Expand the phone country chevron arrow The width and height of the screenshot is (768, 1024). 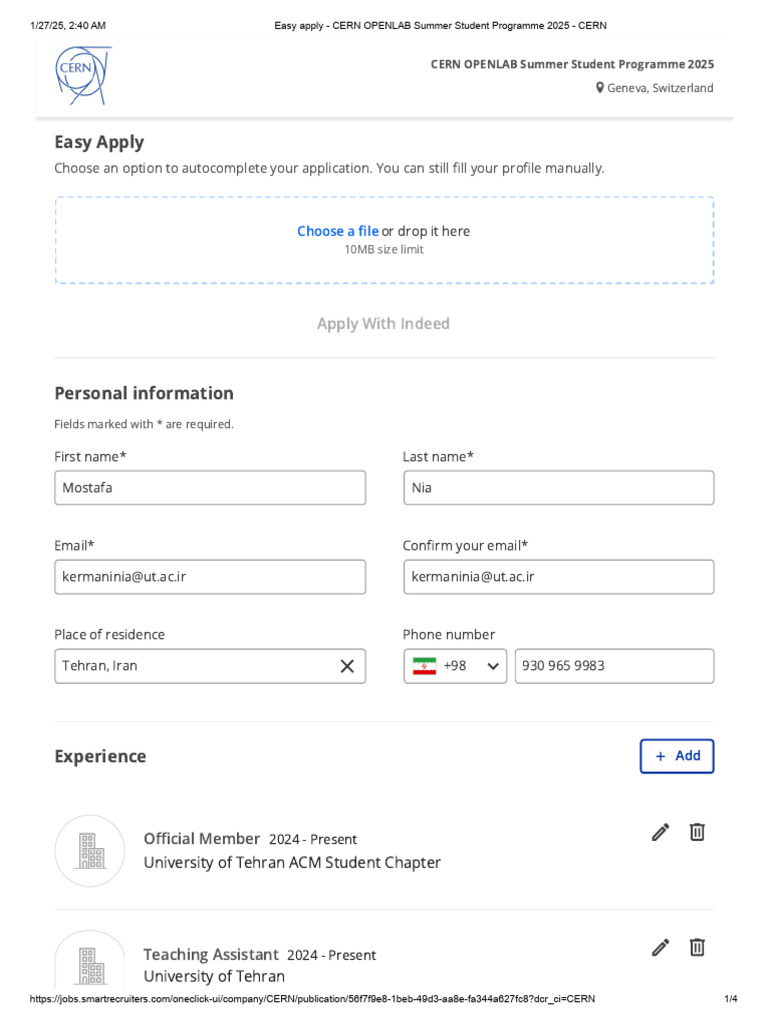click(x=493, y=666)
